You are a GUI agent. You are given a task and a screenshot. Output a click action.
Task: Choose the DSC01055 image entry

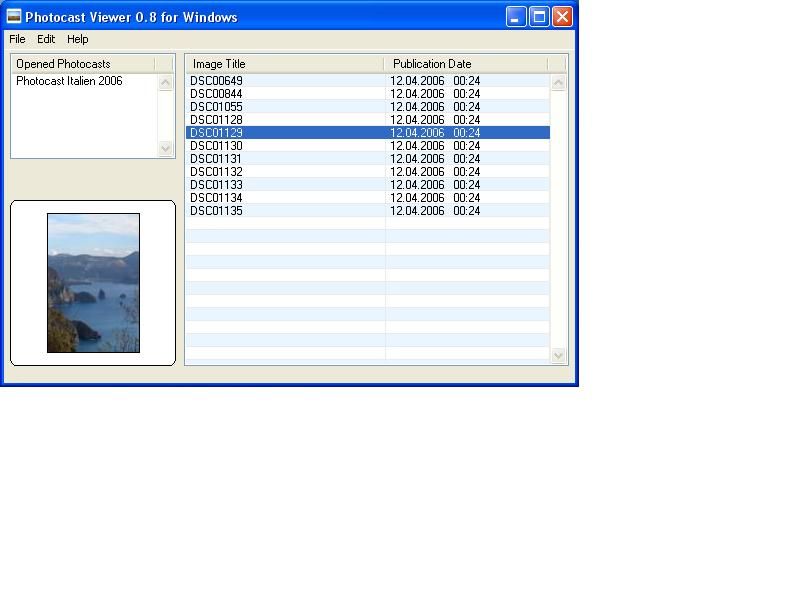click(x=216, y=107)
